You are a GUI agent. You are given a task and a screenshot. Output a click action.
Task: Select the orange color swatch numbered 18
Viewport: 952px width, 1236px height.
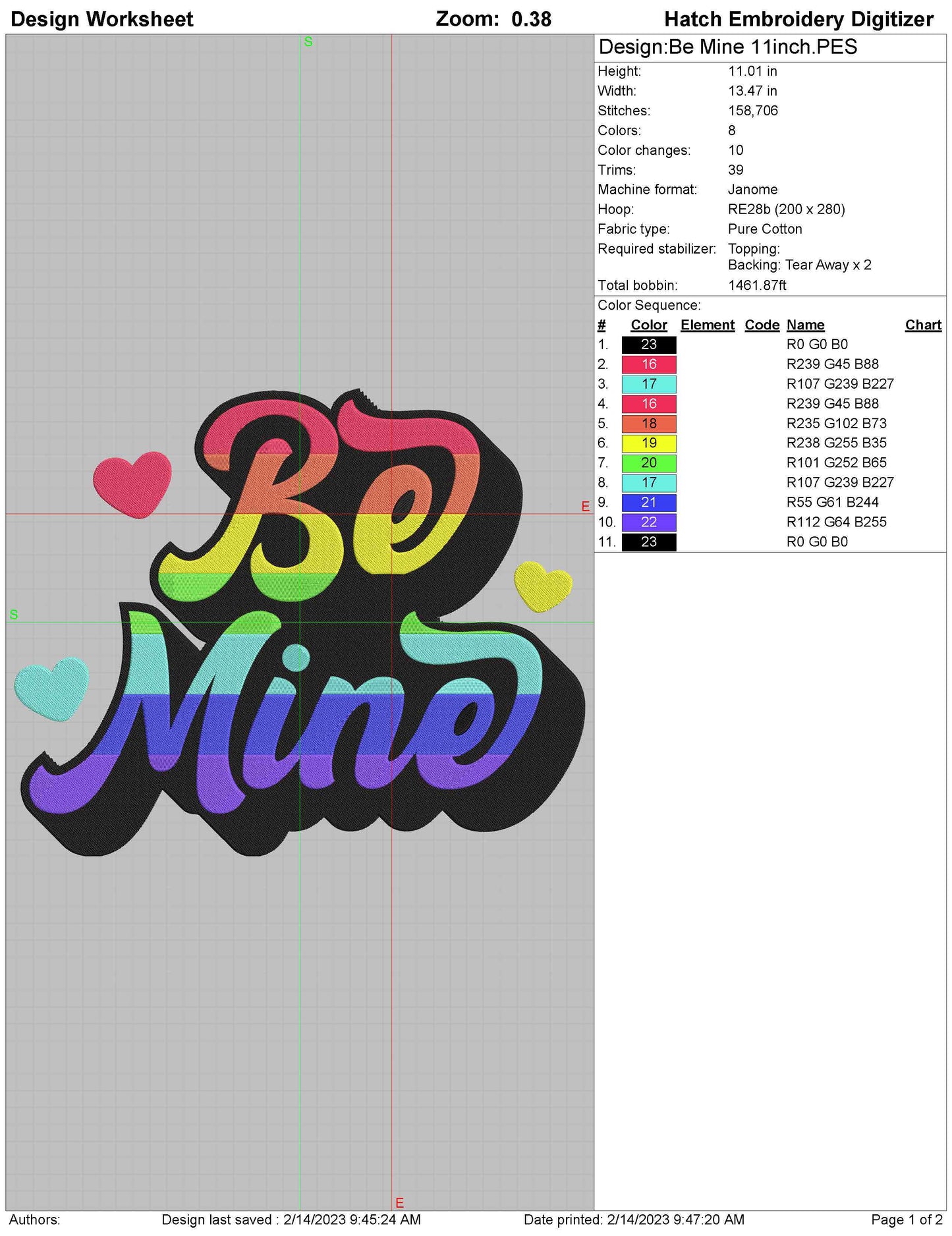click(x=648, y=424)
